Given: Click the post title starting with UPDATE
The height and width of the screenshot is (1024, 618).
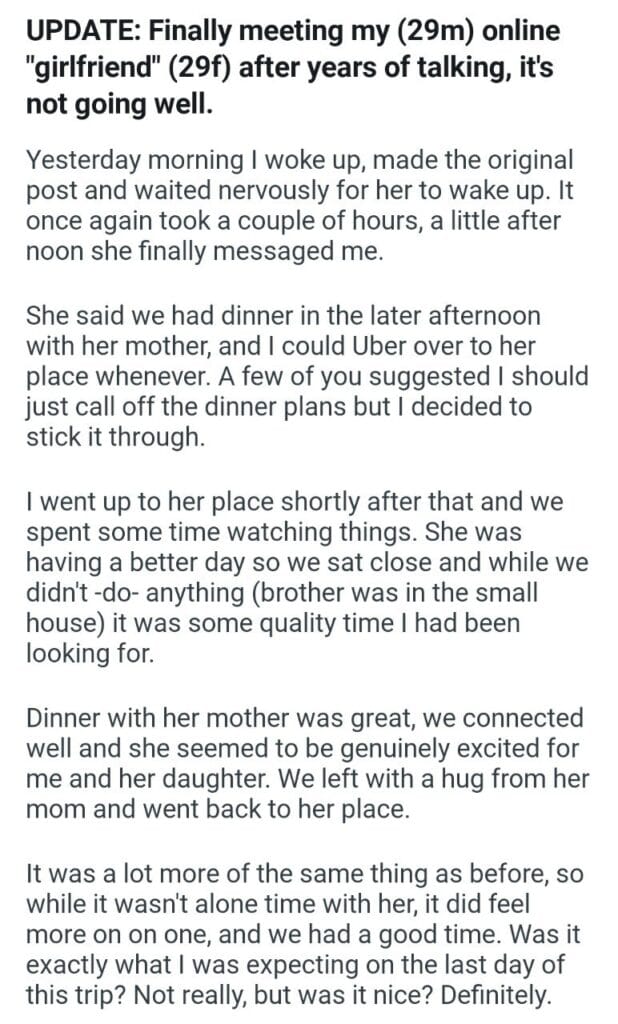Looking at the screenshot, I should pos(290,66).
